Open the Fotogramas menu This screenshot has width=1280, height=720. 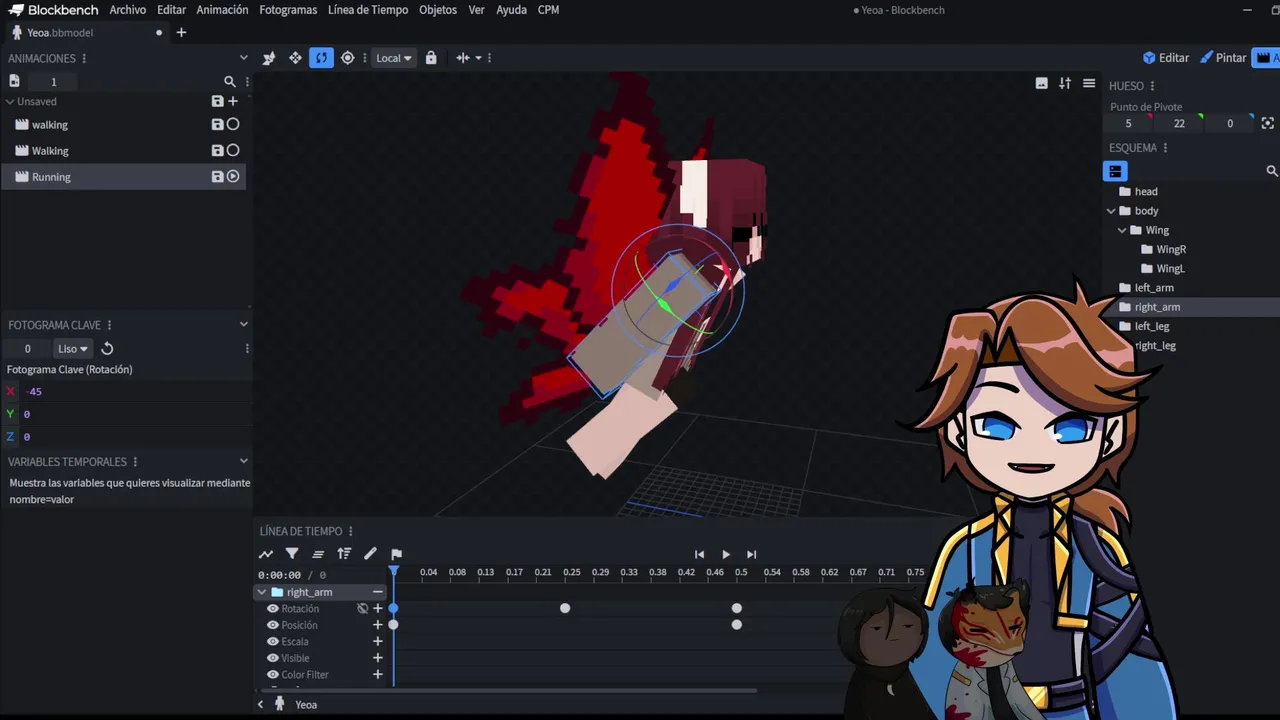tap(288, 10)
